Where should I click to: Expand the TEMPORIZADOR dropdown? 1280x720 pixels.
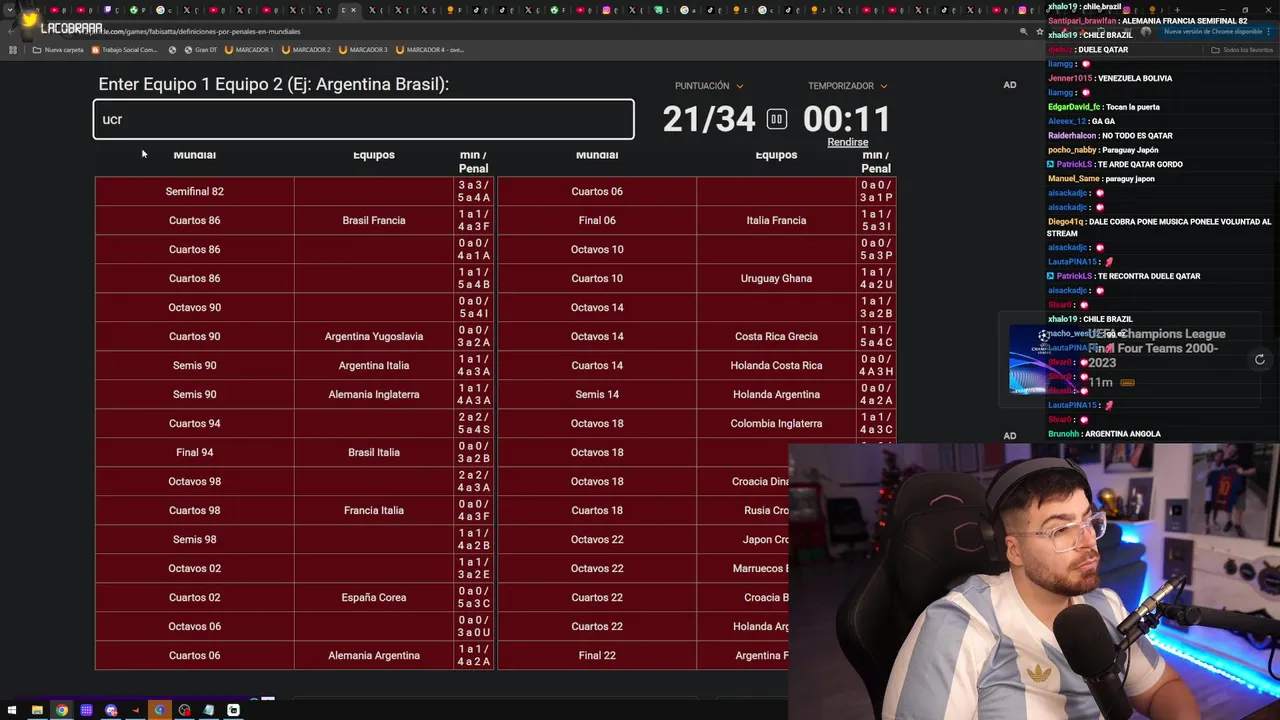[x=848, y=86]
